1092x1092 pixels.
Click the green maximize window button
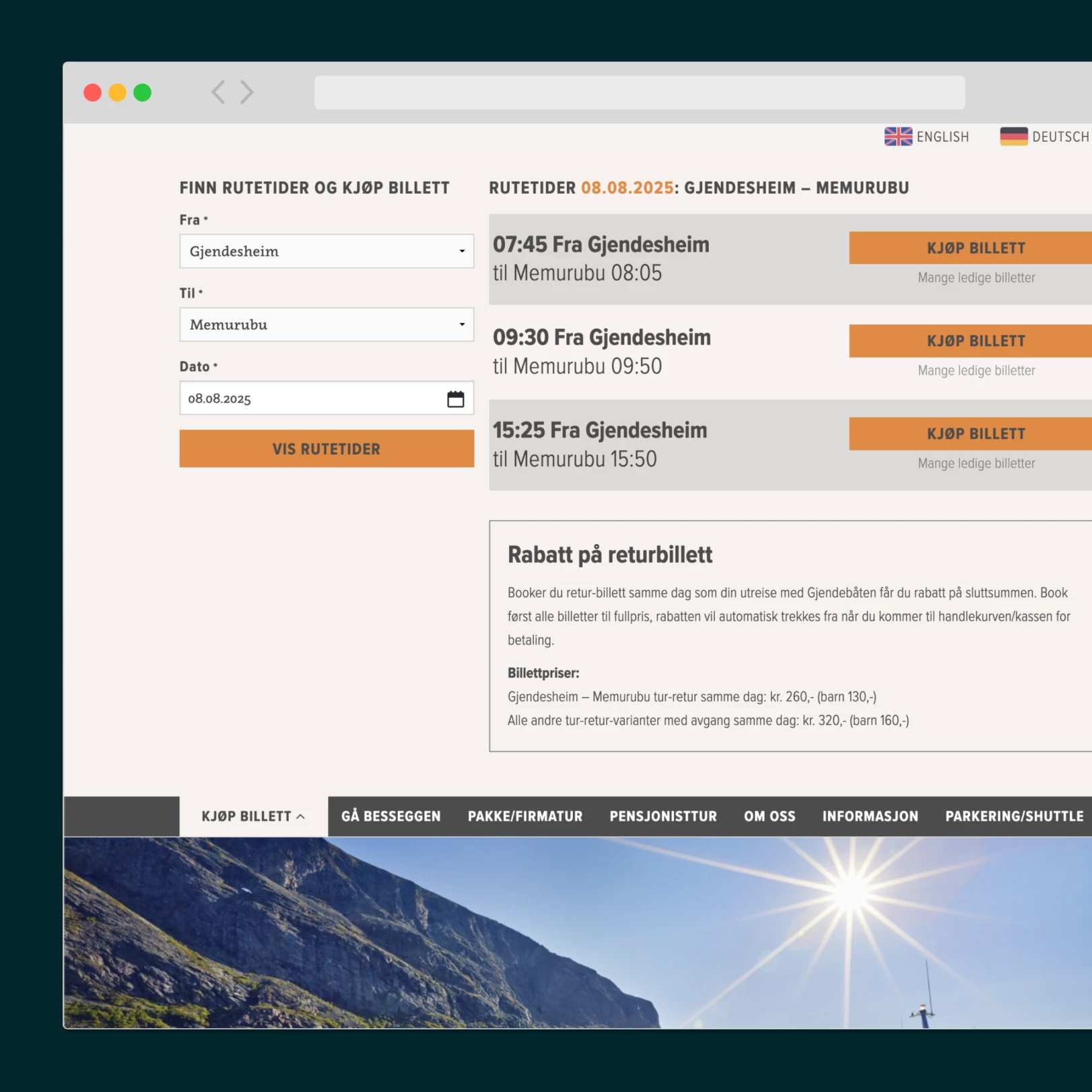[142, 92]
